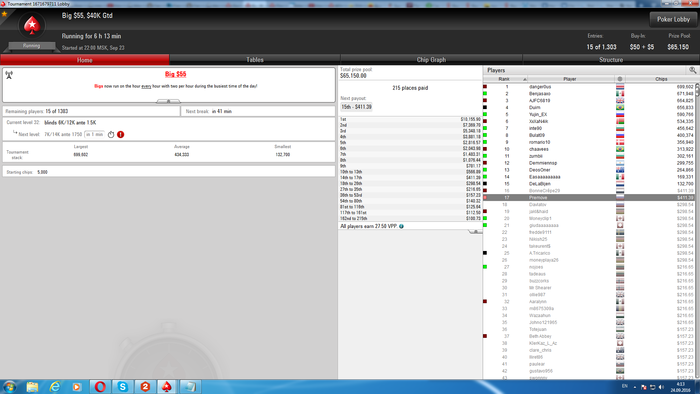Click the volume tray icon
The image size is (700, 394).
(x=661, y=387)
